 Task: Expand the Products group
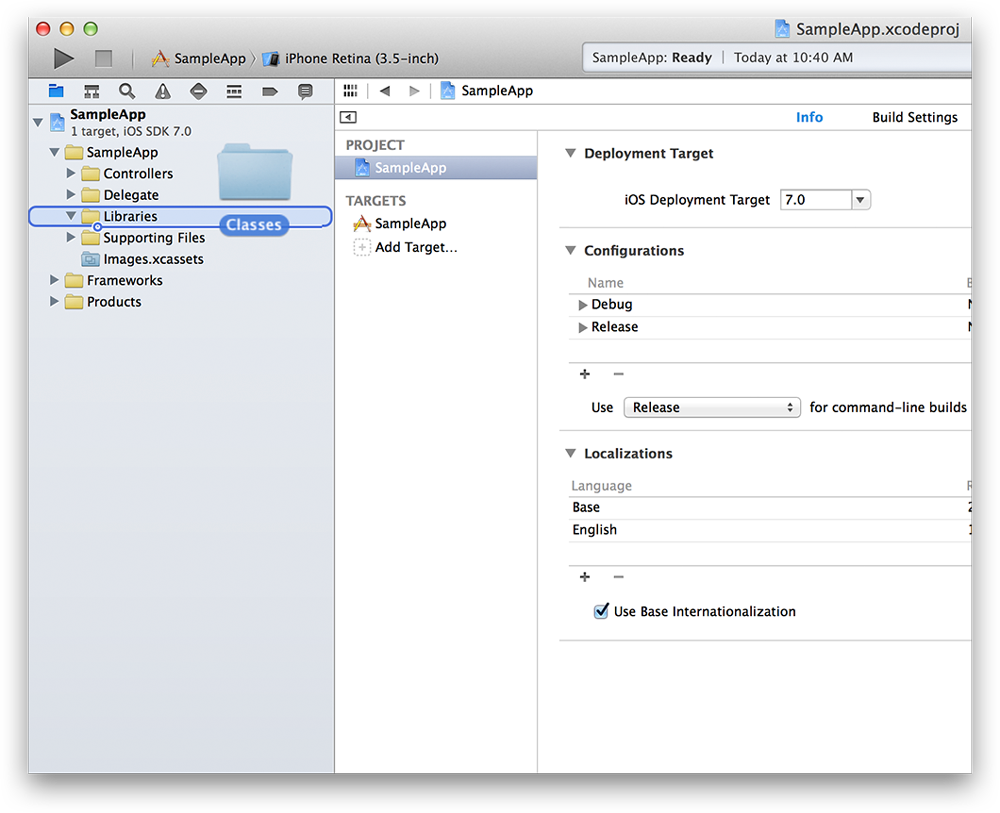(x=54, y=302)
